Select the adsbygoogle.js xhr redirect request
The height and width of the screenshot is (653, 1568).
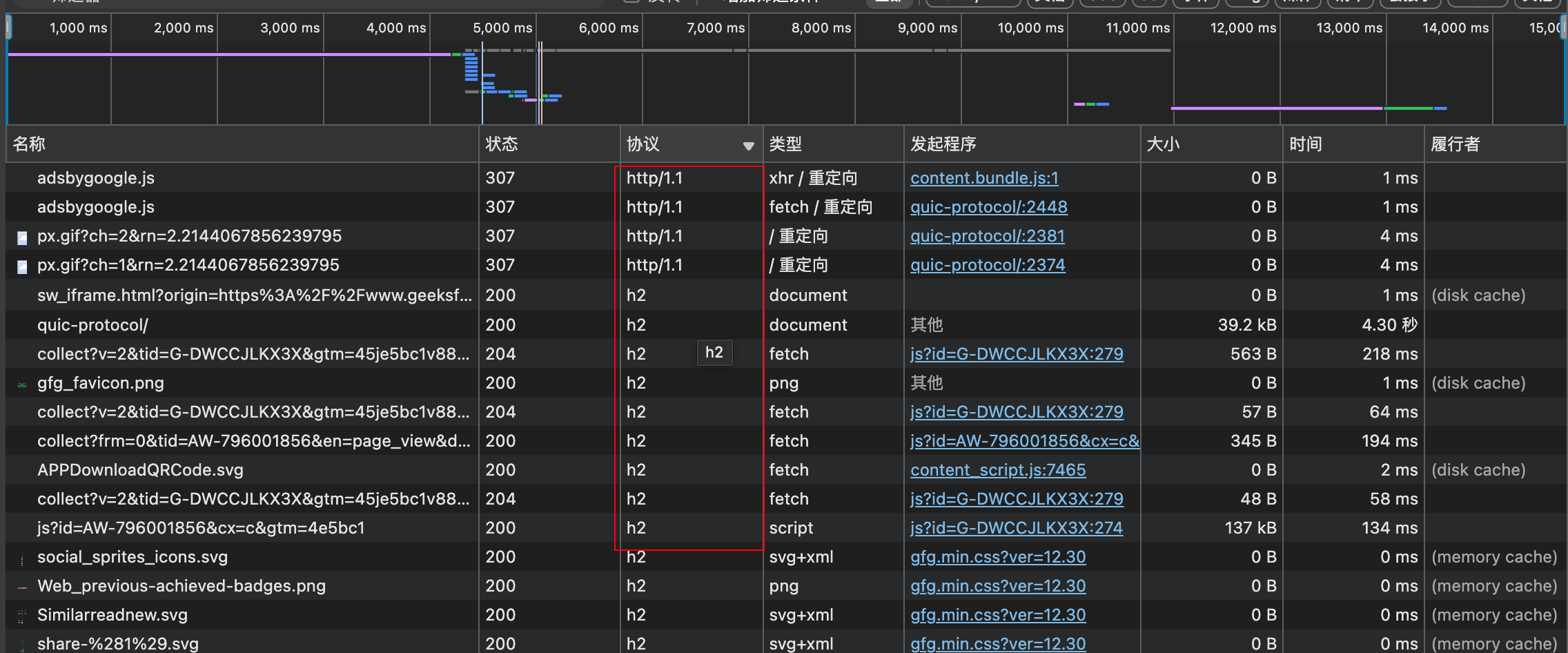96,178
